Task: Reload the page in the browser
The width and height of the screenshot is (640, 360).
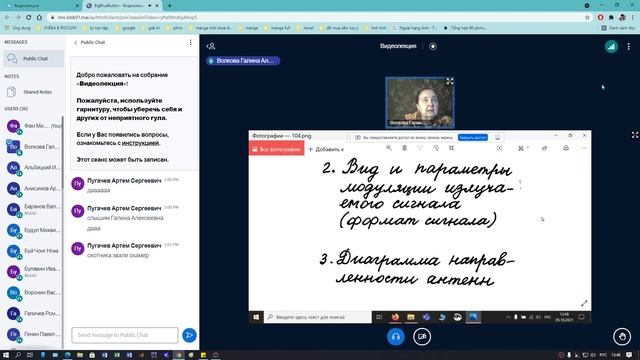Action: (29, 17)
